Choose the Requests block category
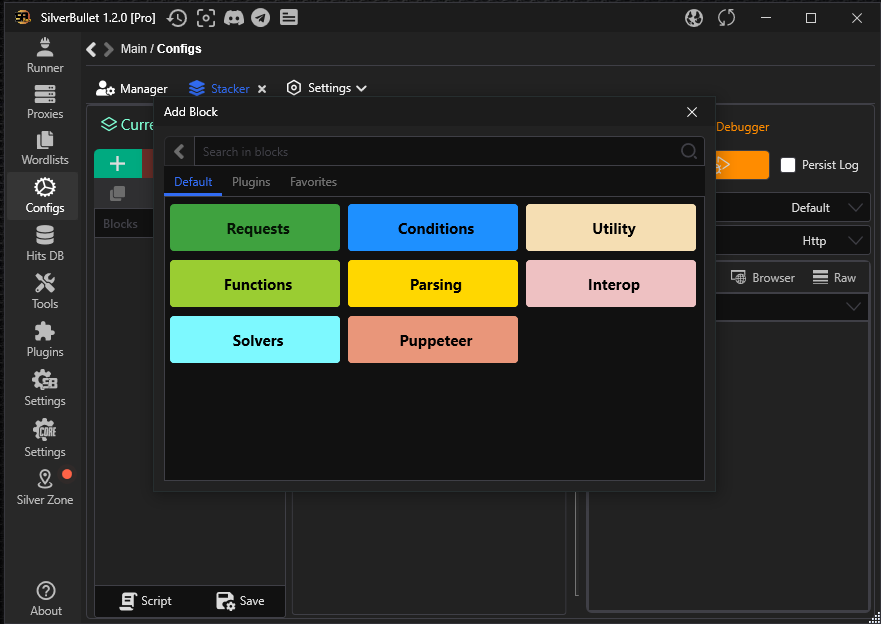Screen dimensions: 881x624 (x=255, y=227)
